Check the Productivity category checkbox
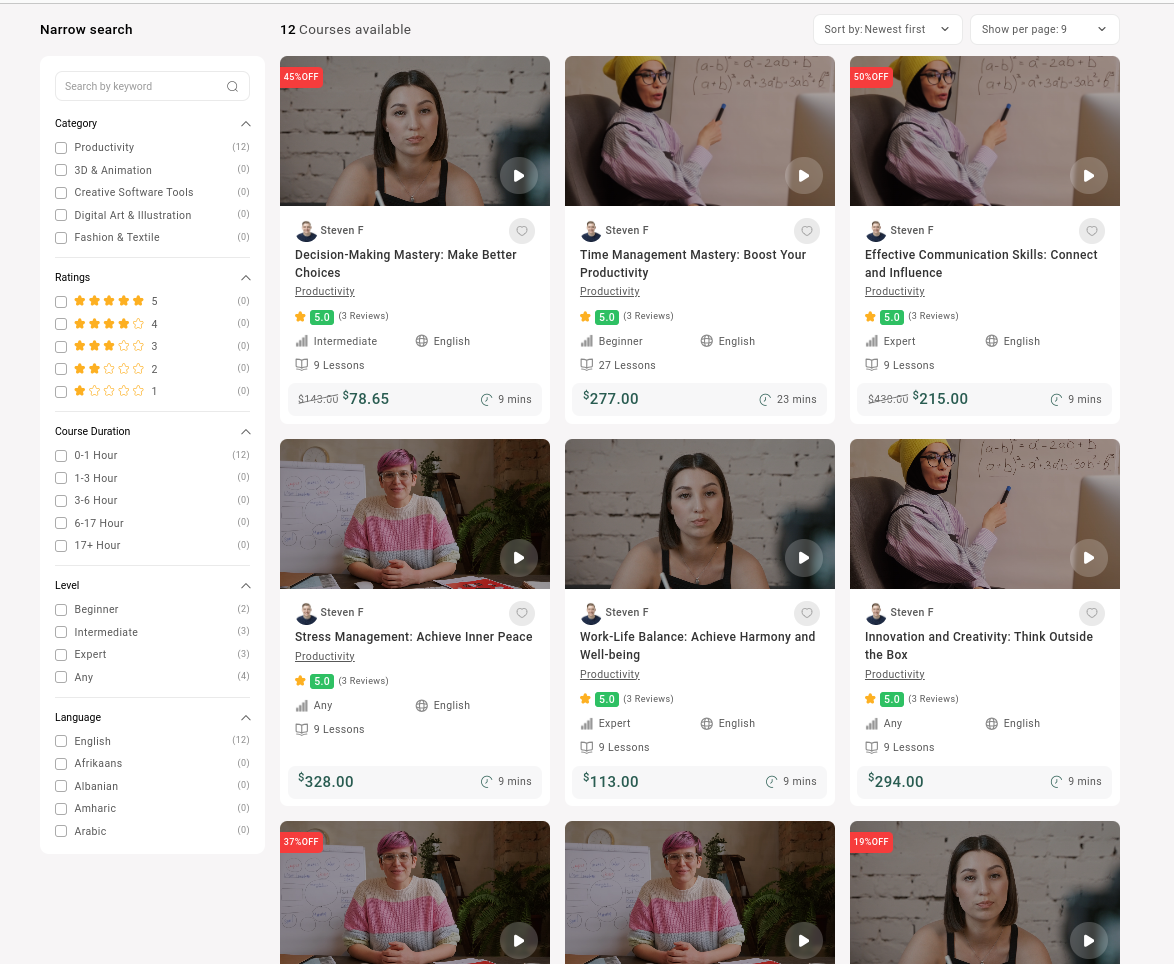This screenshot has height=964, width=1174. pos(61,148)
